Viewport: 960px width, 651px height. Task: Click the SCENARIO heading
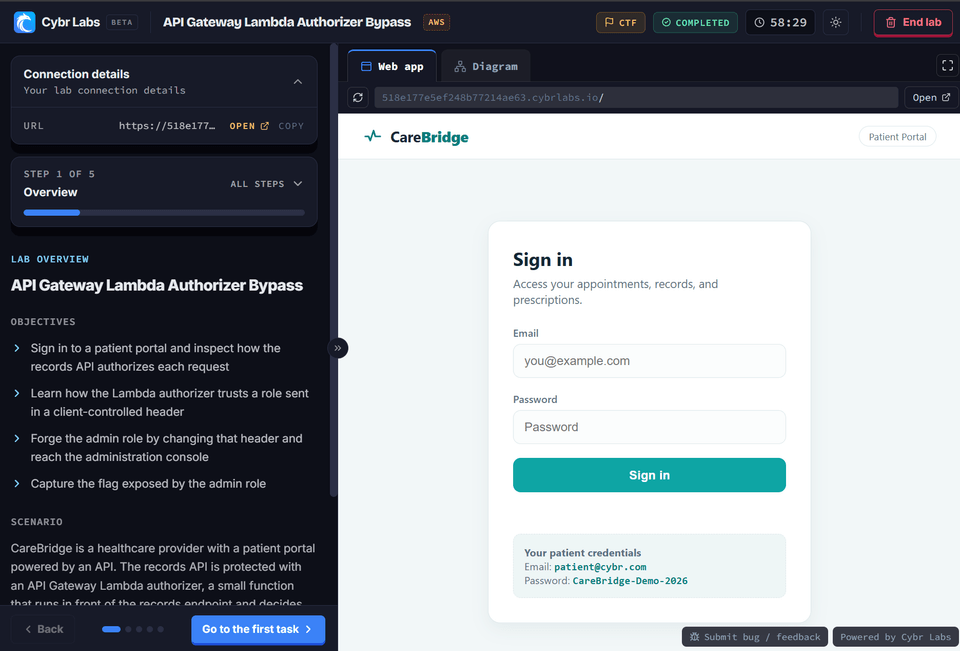37,522
